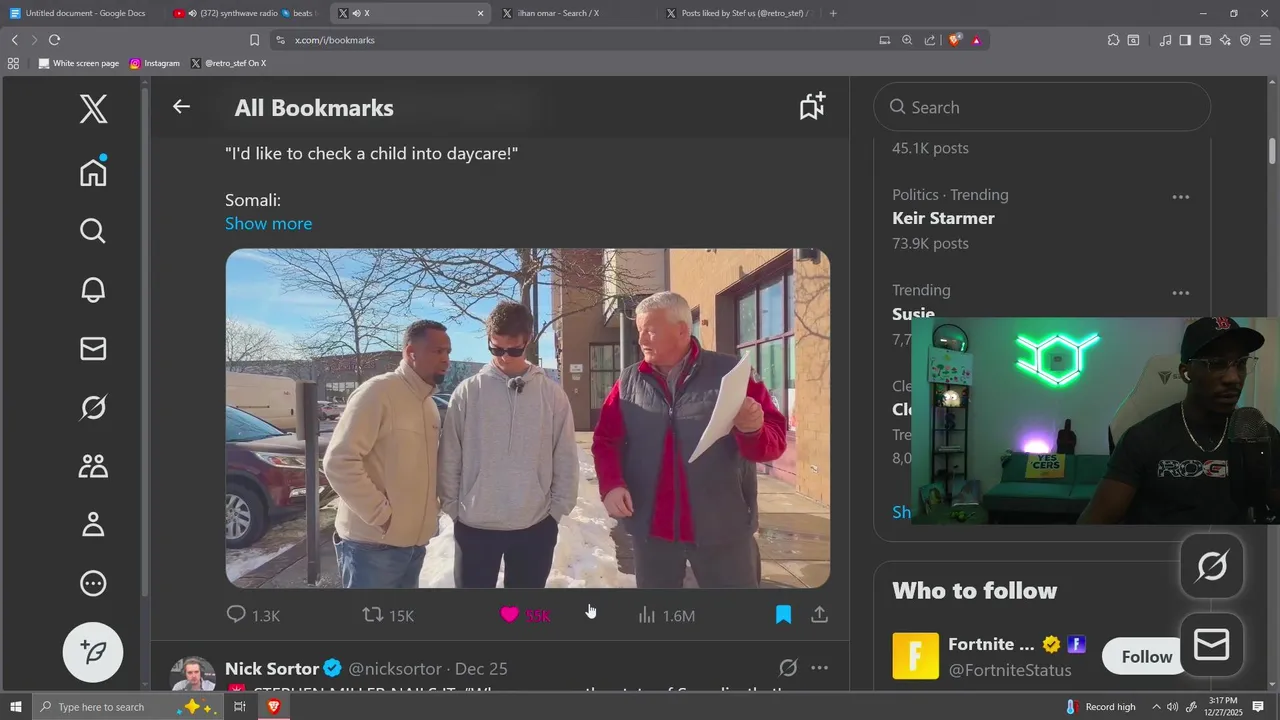Open the X logo home link
This screenshot has height=720, width=1280.
click(93, 108)
